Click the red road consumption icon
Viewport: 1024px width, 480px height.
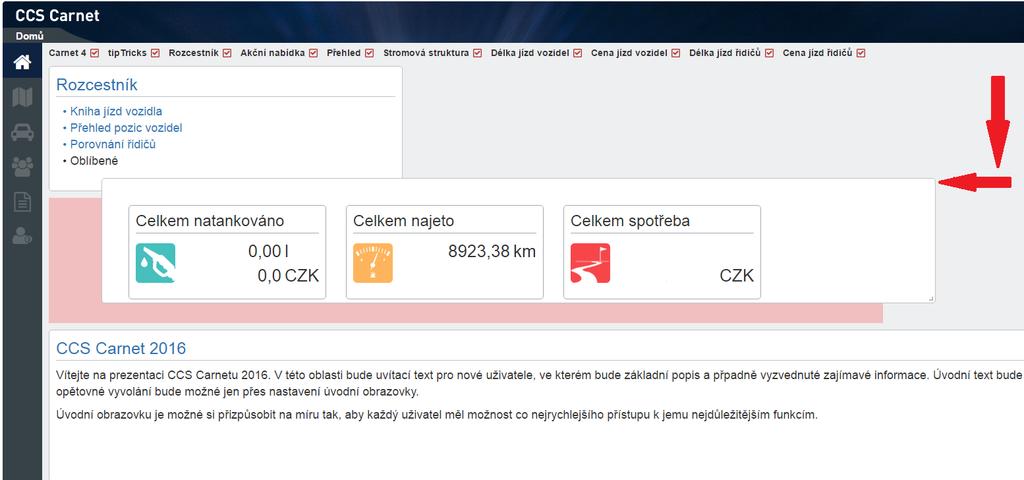[590, 263]
